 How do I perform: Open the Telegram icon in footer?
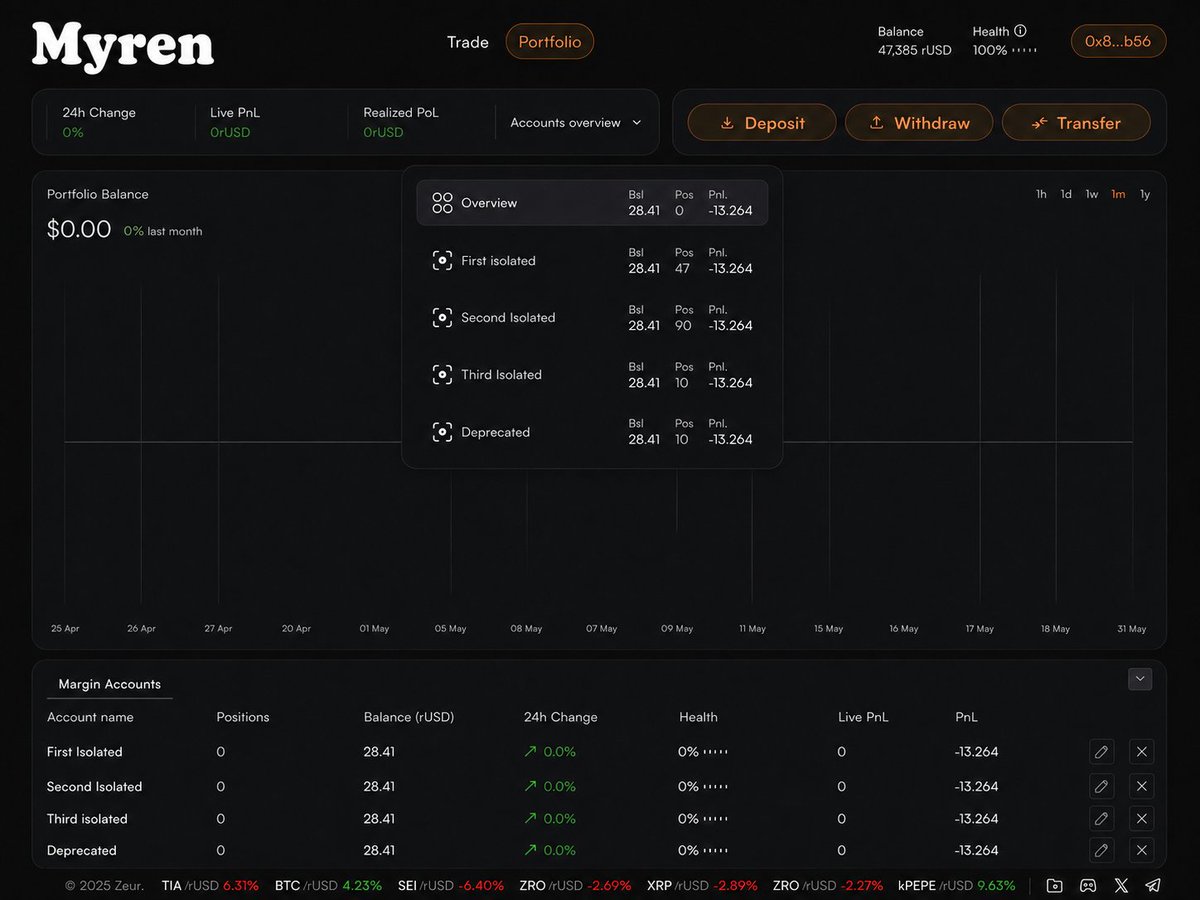[1153, 885]
